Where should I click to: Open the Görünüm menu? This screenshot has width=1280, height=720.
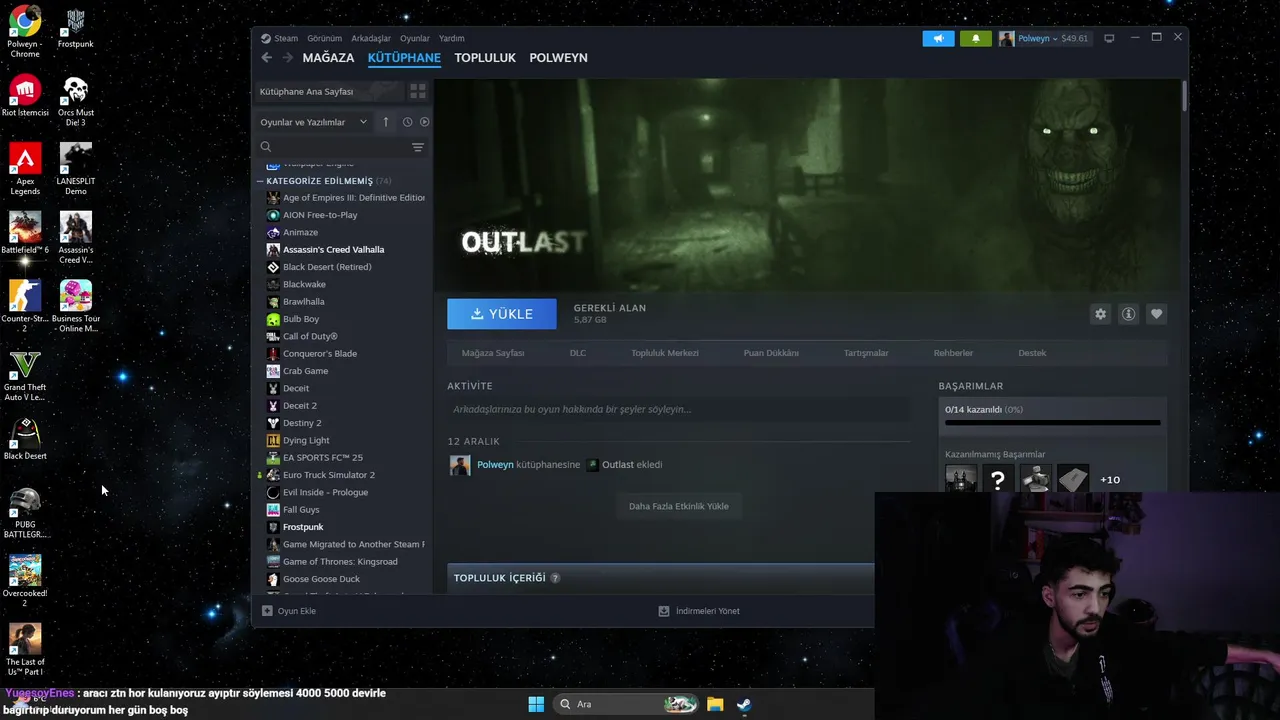[x=324, y=38]
